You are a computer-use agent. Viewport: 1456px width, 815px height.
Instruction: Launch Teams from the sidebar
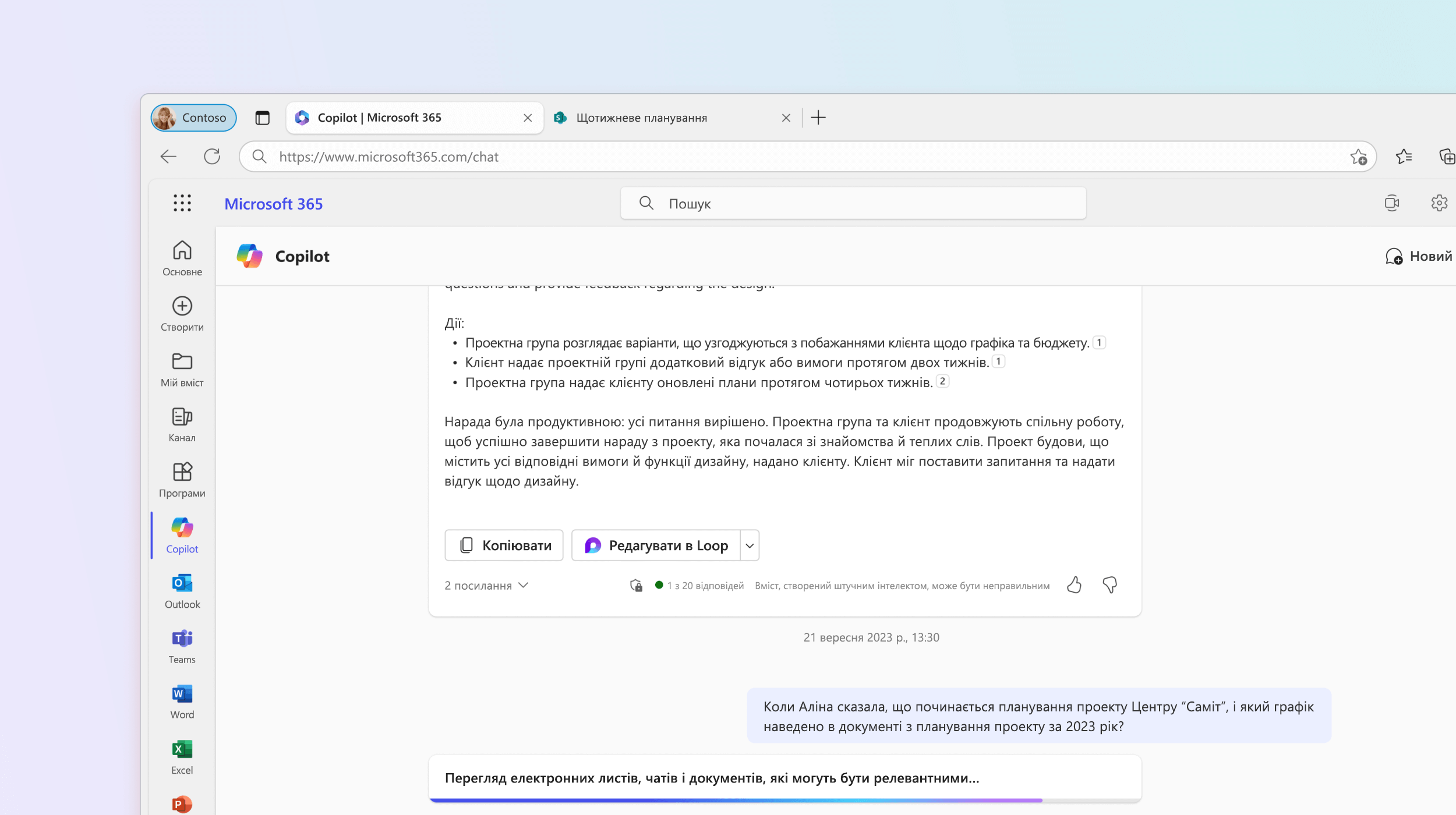182,647
